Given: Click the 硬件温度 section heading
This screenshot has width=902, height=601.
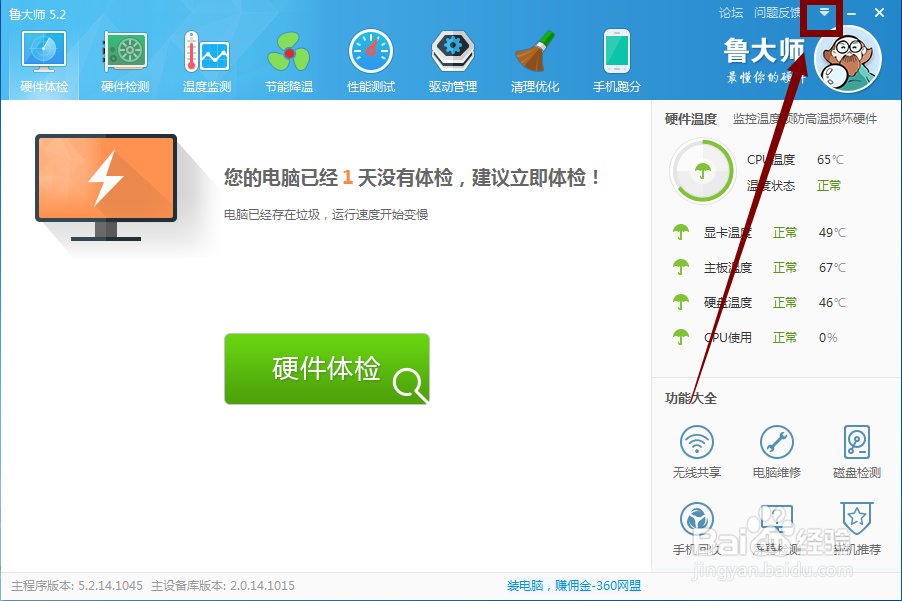Looking at the screenshot, I should pos(690,119).
